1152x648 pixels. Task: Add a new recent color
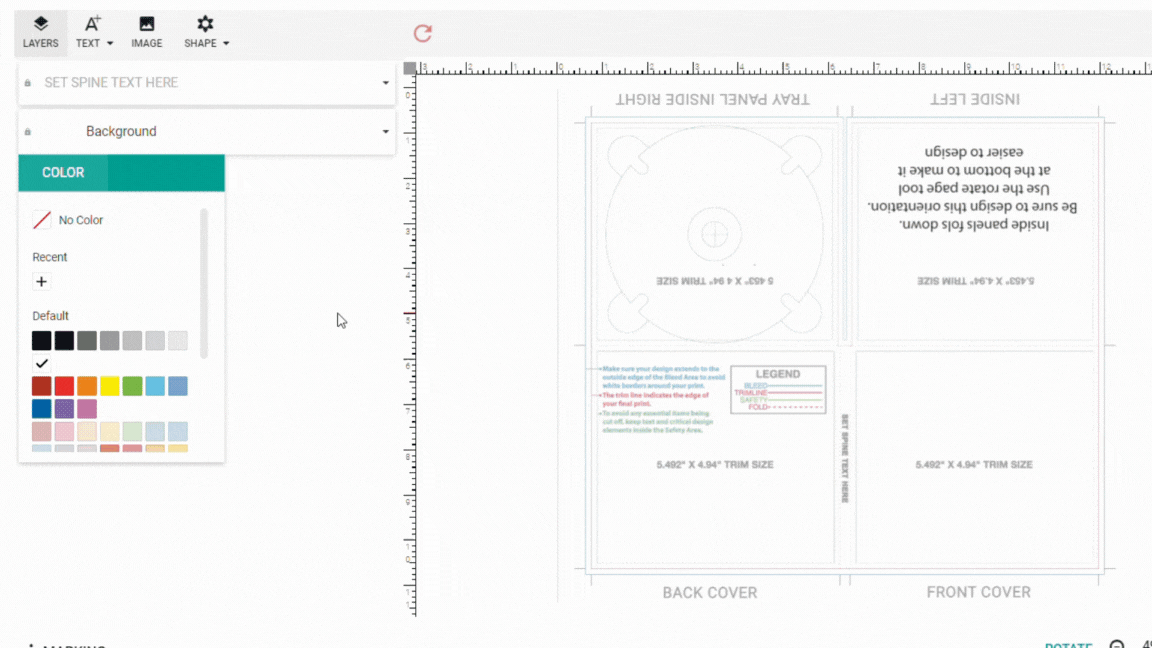tap(41, 282)
